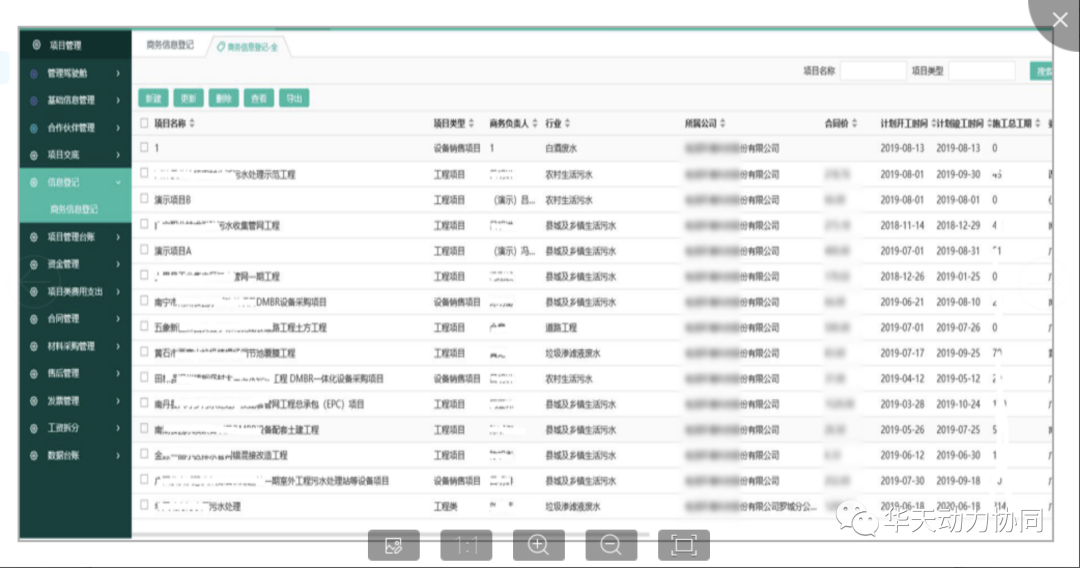This screenshot has height=568, width=1080.
Task: Check the DMBR设备采购项目 row checkbox
Action: click(x=144, y=300)
